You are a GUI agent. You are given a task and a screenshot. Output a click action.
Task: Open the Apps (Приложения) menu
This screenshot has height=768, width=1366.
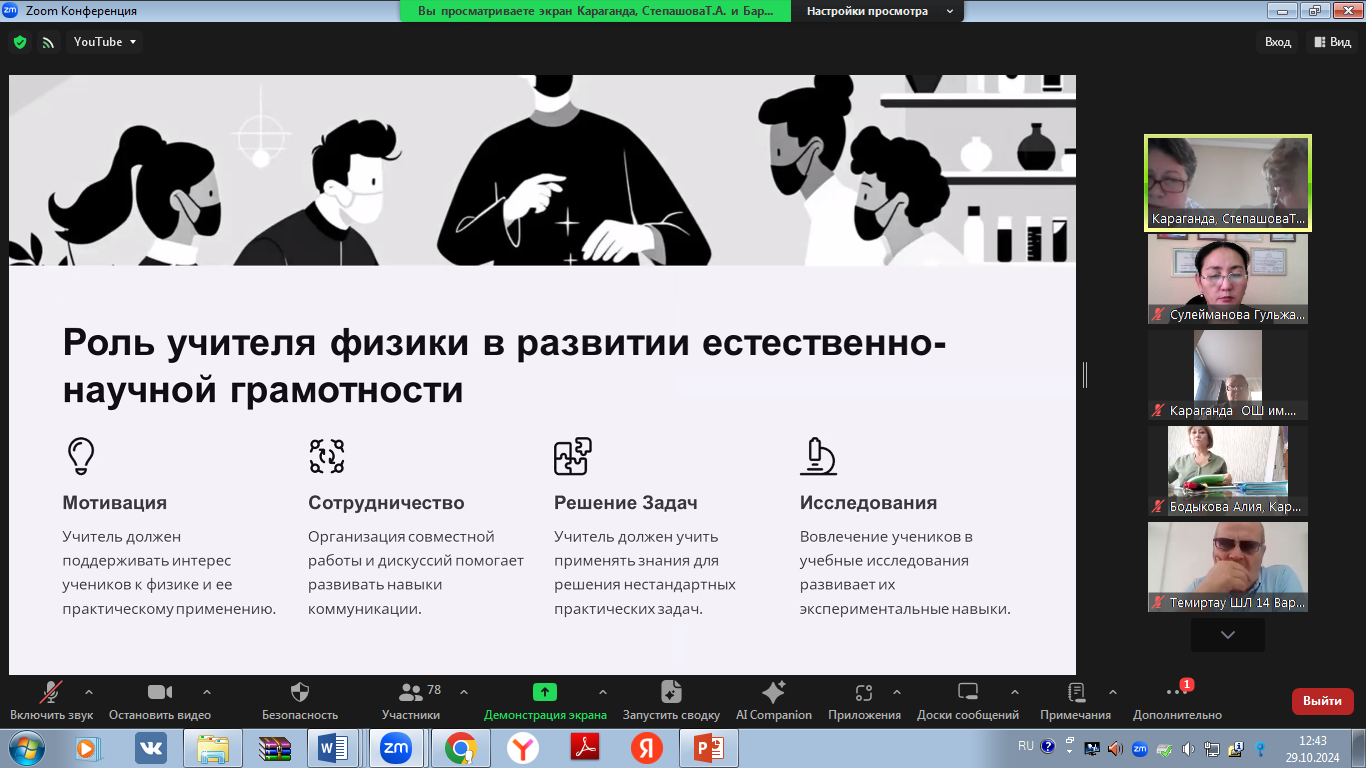pyautogui.click(x=864, y=692)
